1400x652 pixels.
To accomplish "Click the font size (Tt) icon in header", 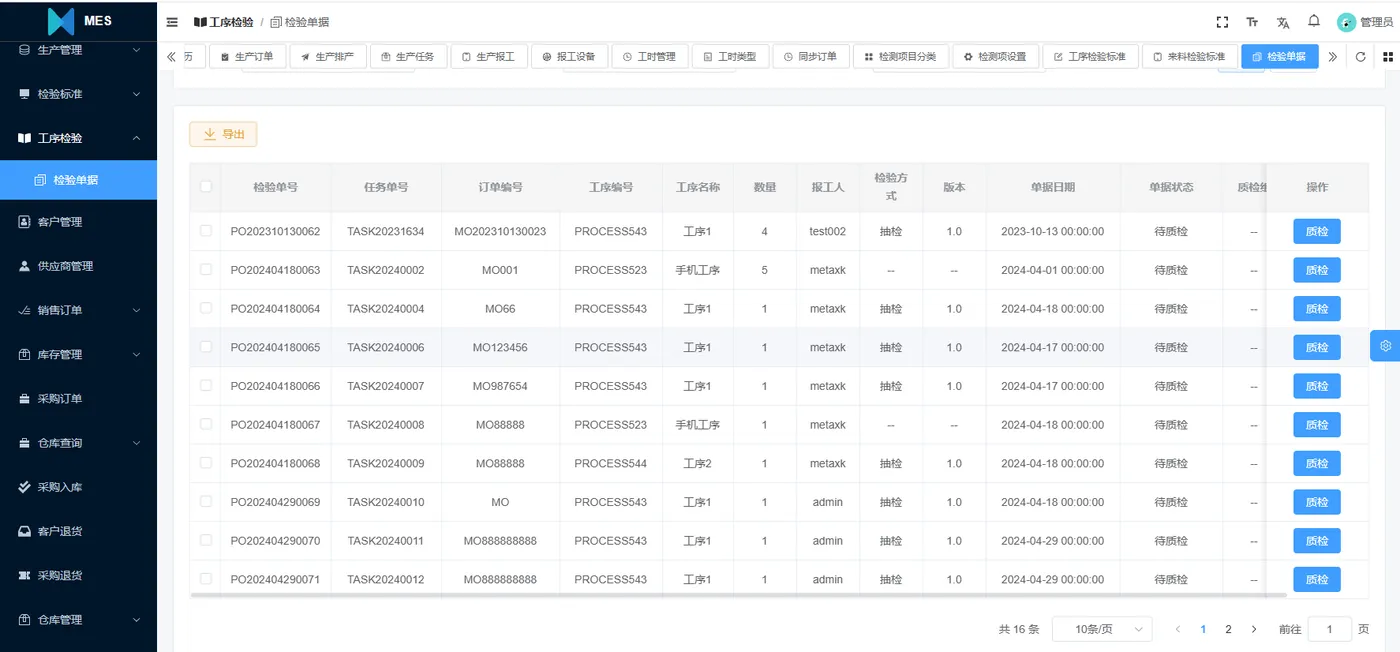I will pos(1252,20).
